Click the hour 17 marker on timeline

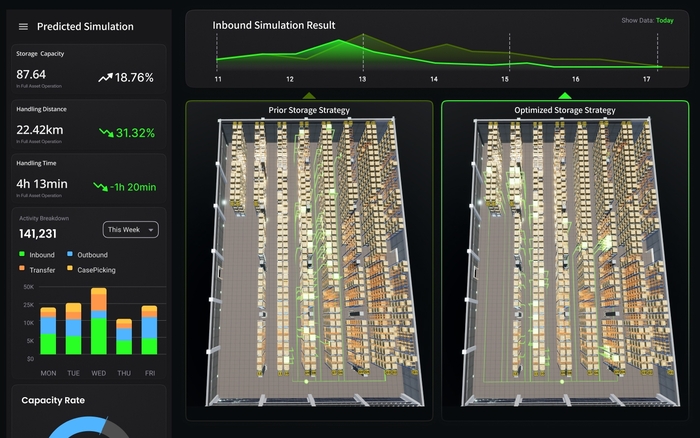[x=647, y=78]
